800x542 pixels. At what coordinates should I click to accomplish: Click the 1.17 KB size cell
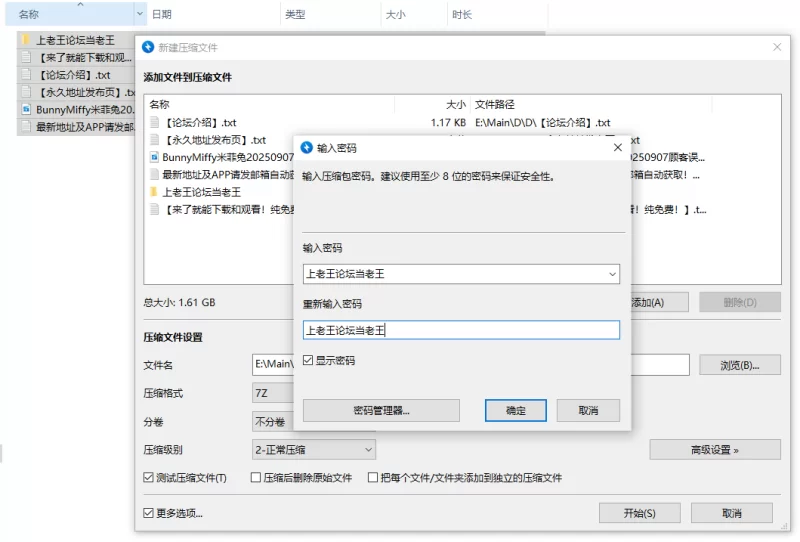click(448, 122)
